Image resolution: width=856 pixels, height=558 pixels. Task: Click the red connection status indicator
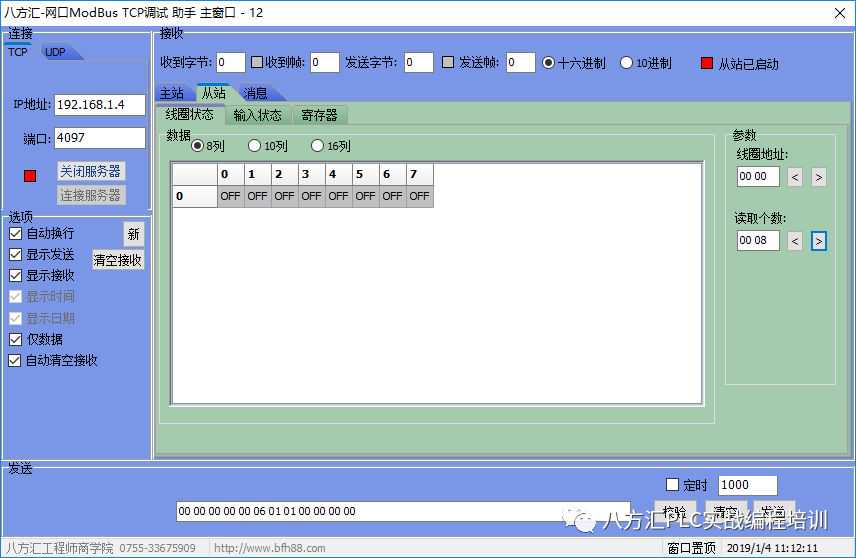[x=30, y=176]
